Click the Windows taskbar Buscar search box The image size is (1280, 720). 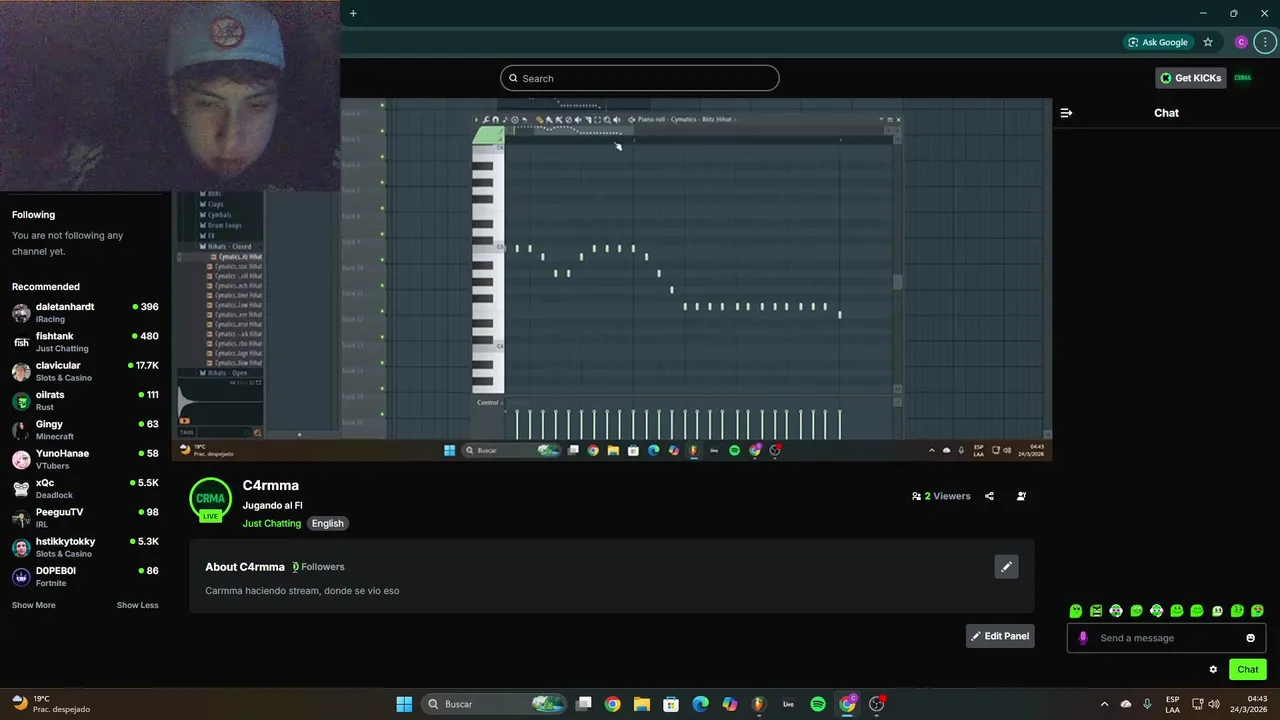(493, 704)
